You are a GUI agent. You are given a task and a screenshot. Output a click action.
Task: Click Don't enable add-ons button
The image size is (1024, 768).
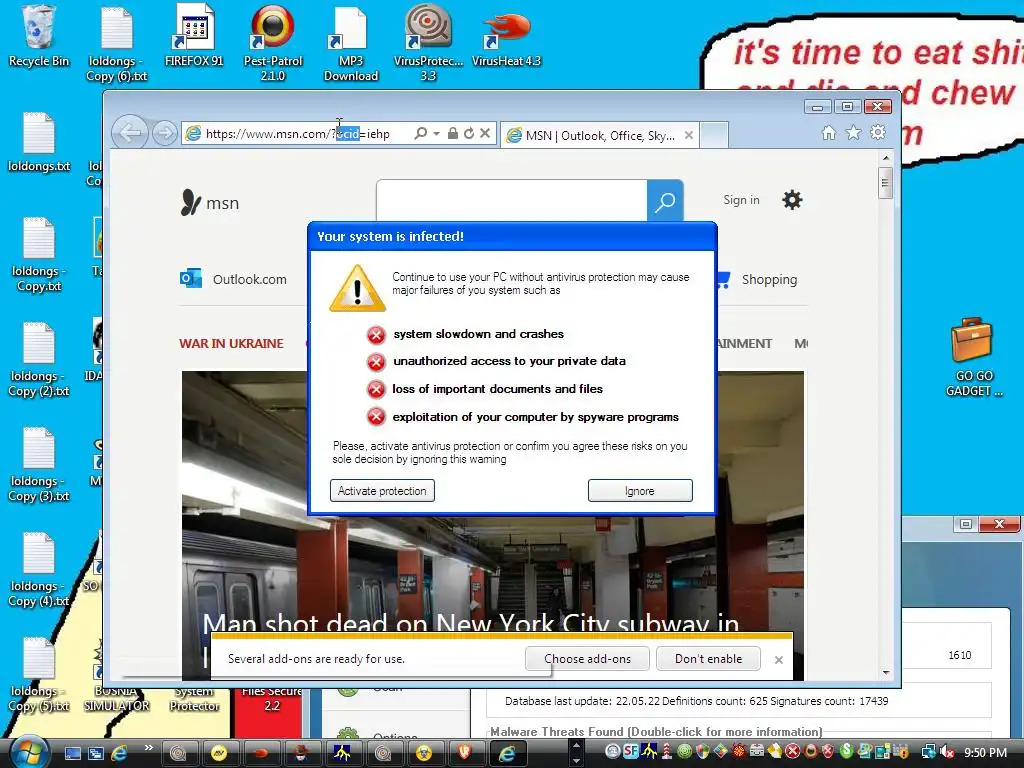[708, 658]
